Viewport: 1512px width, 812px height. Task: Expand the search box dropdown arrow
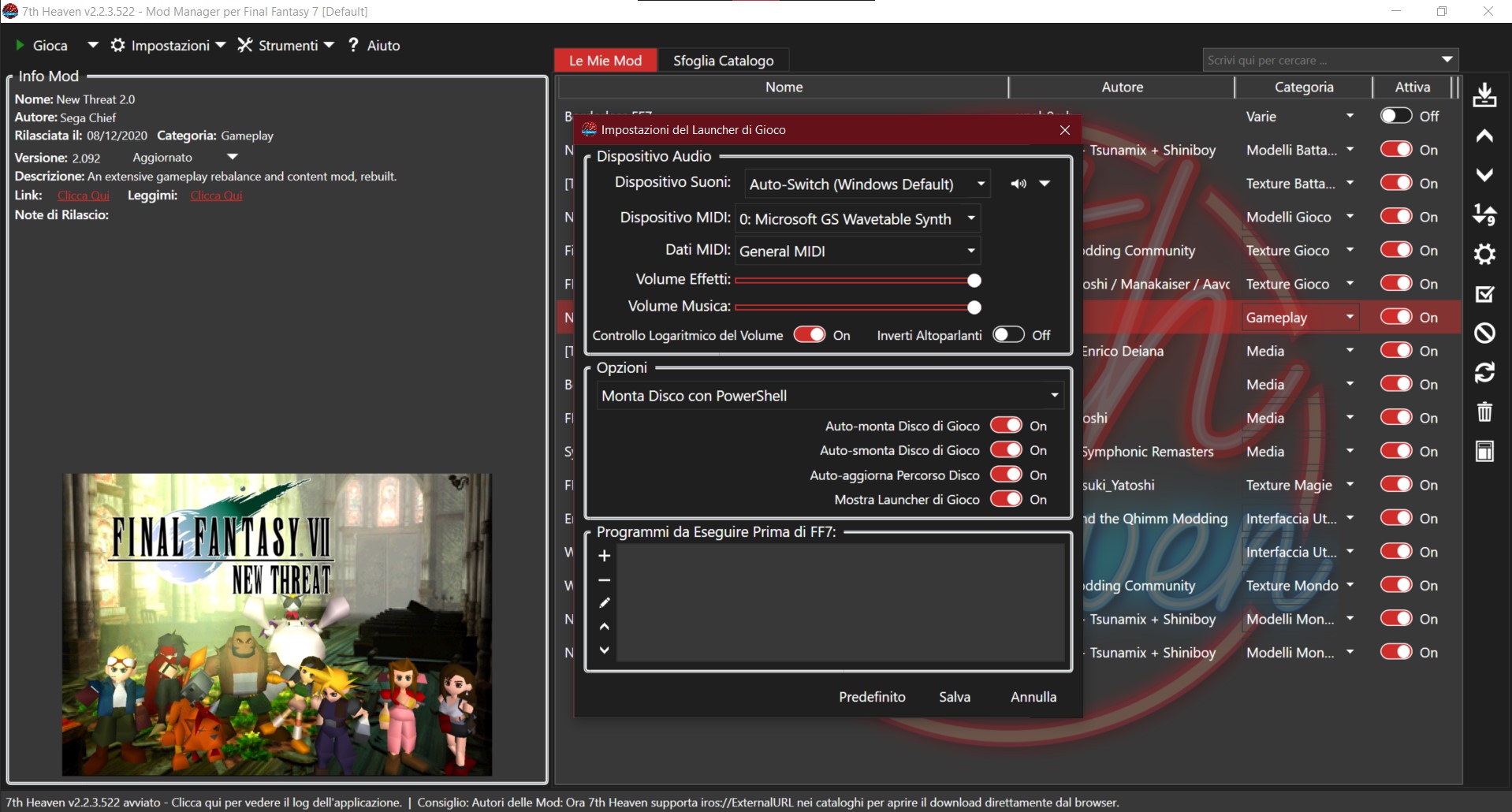(x=1447, y=60)
